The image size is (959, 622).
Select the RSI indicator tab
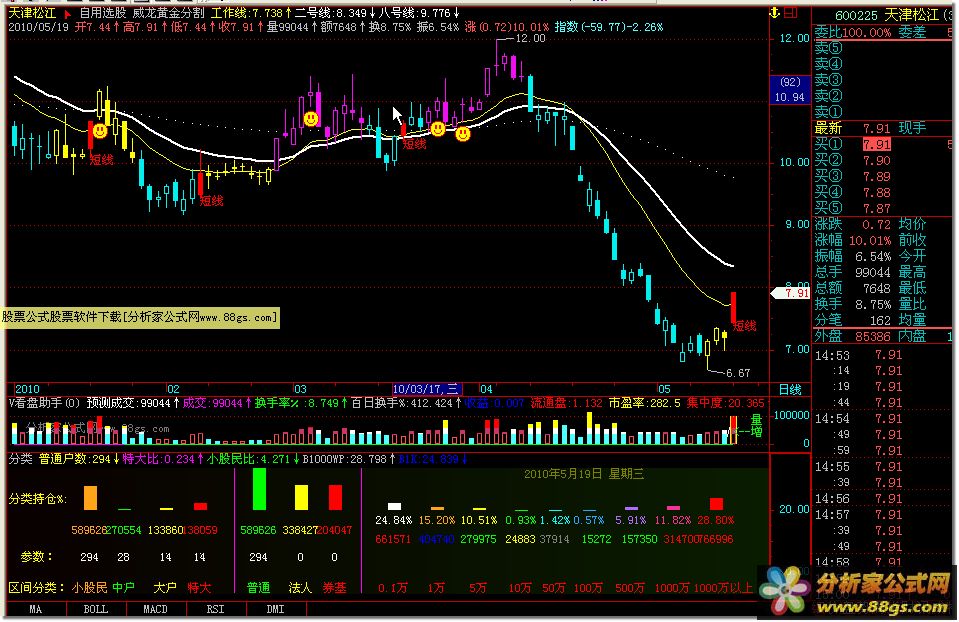pyautogui.click(x=215, y=609)
